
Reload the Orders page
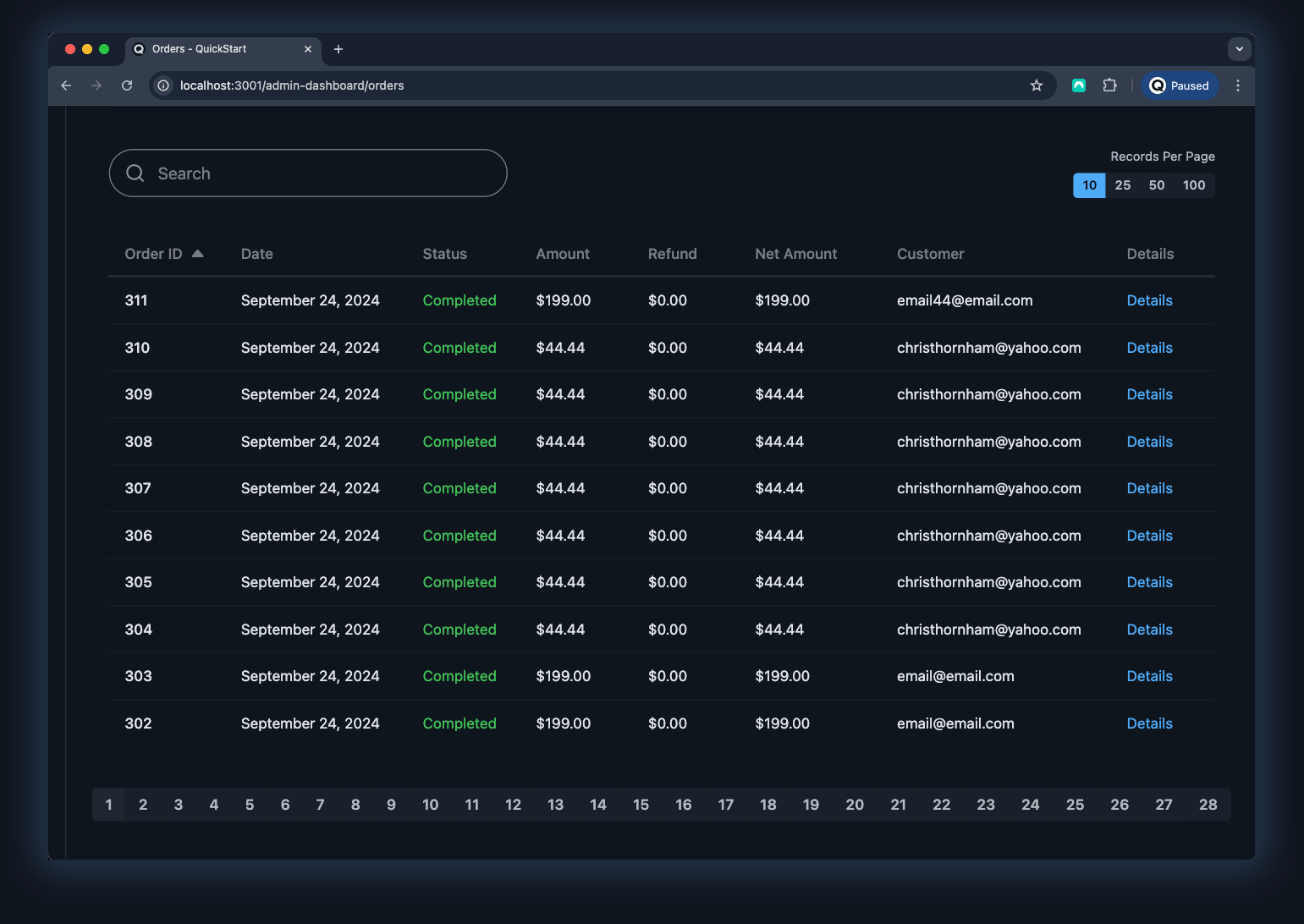(x=127, y=85)
